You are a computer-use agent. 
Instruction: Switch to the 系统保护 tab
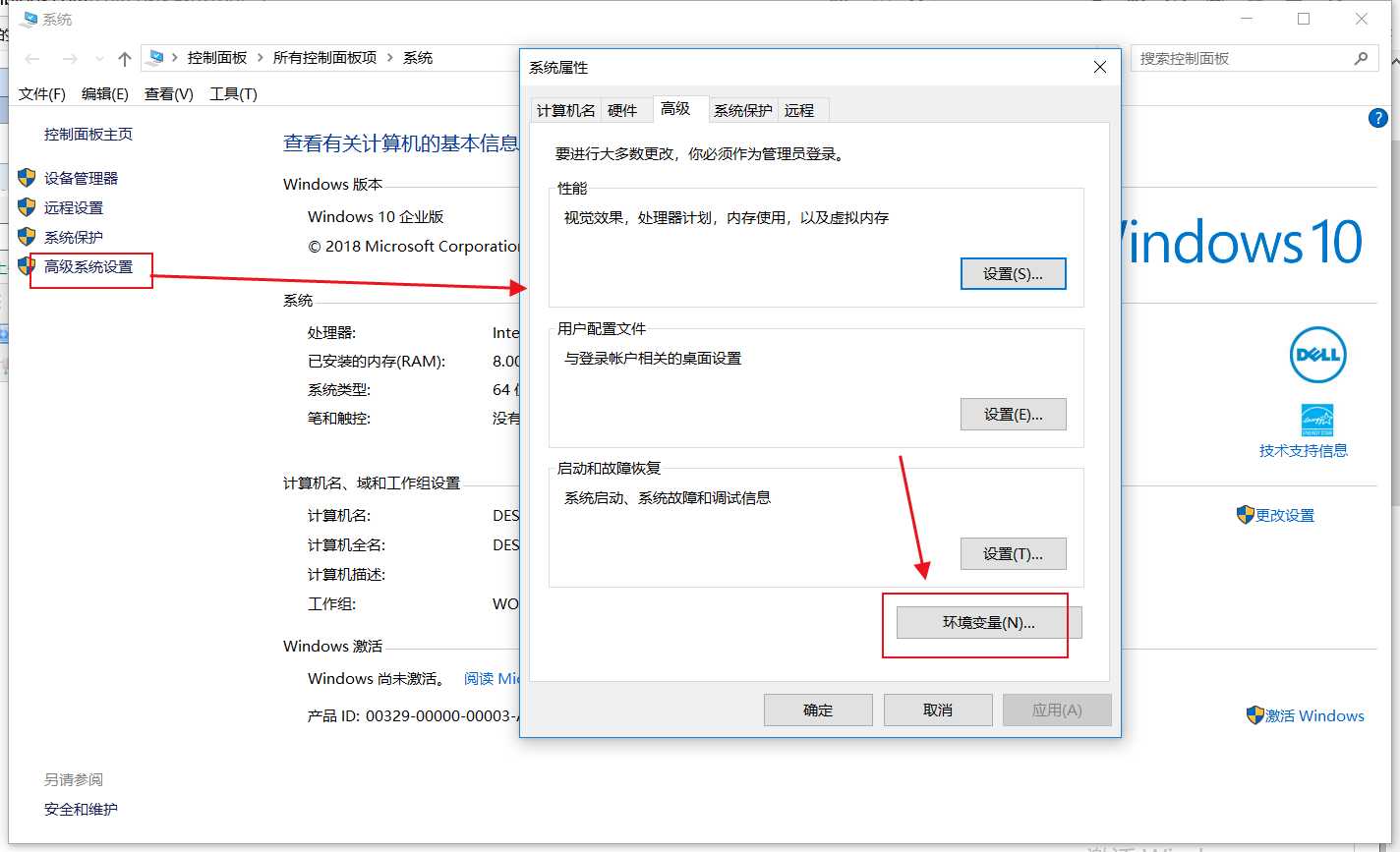743,110
